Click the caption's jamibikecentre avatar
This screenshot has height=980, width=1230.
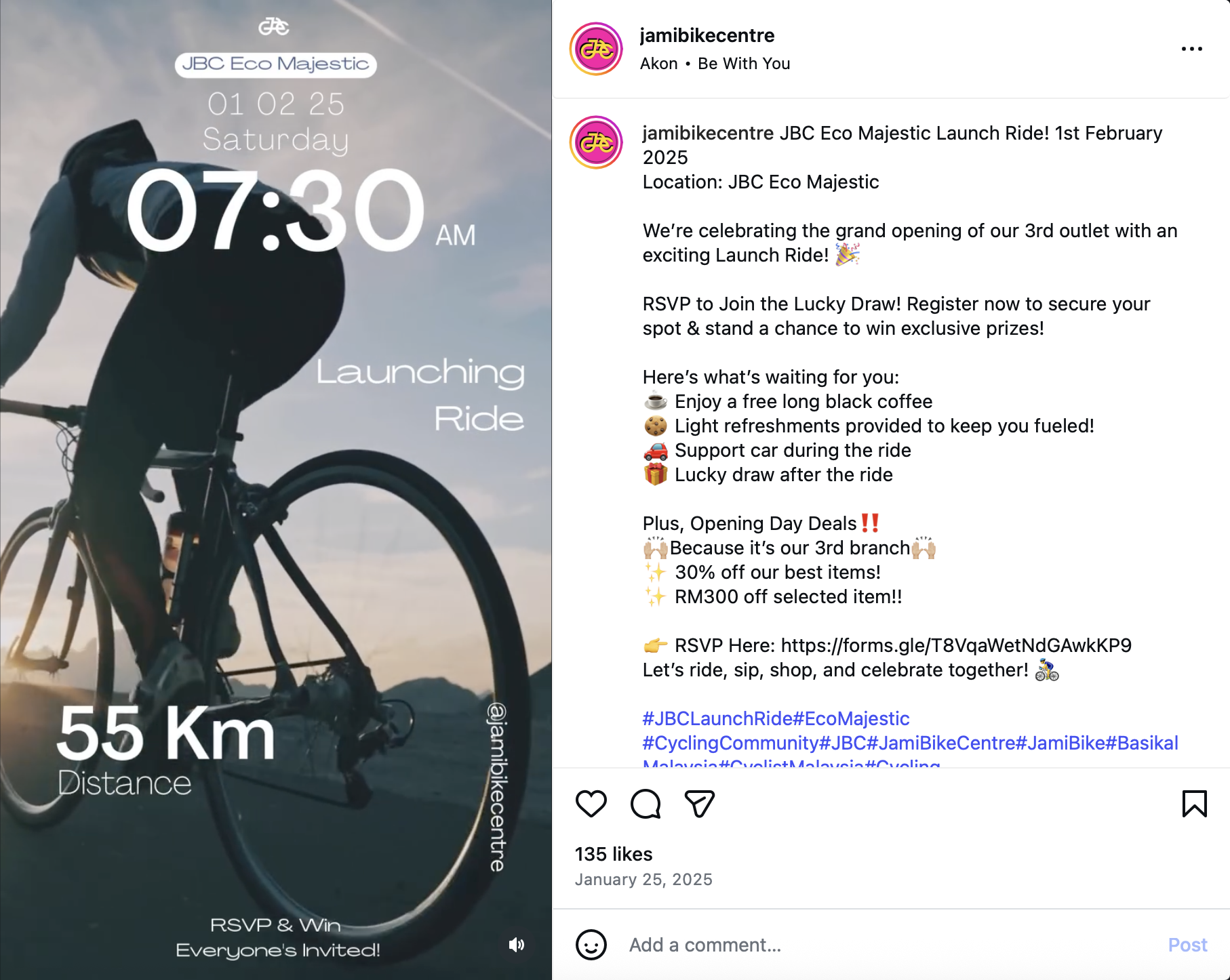(596, 142)
